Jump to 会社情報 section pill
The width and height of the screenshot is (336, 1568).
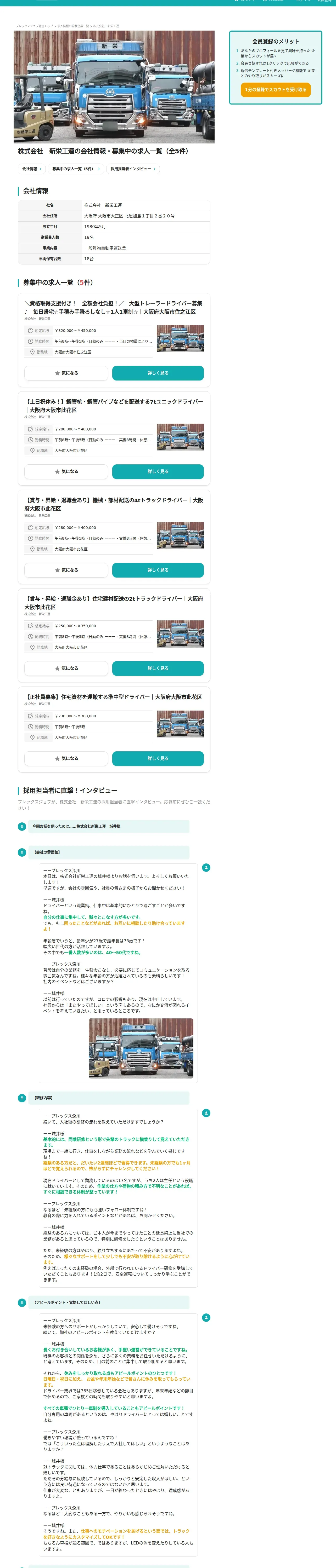click(32, 169)
